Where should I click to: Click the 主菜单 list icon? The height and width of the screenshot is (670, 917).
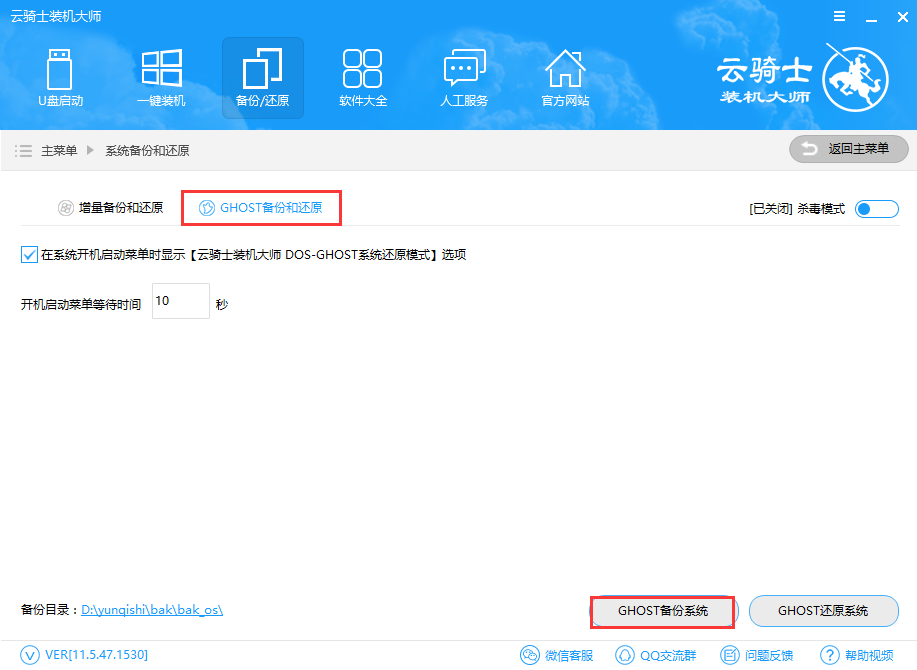pyautogui.click(x=23, y=151)
